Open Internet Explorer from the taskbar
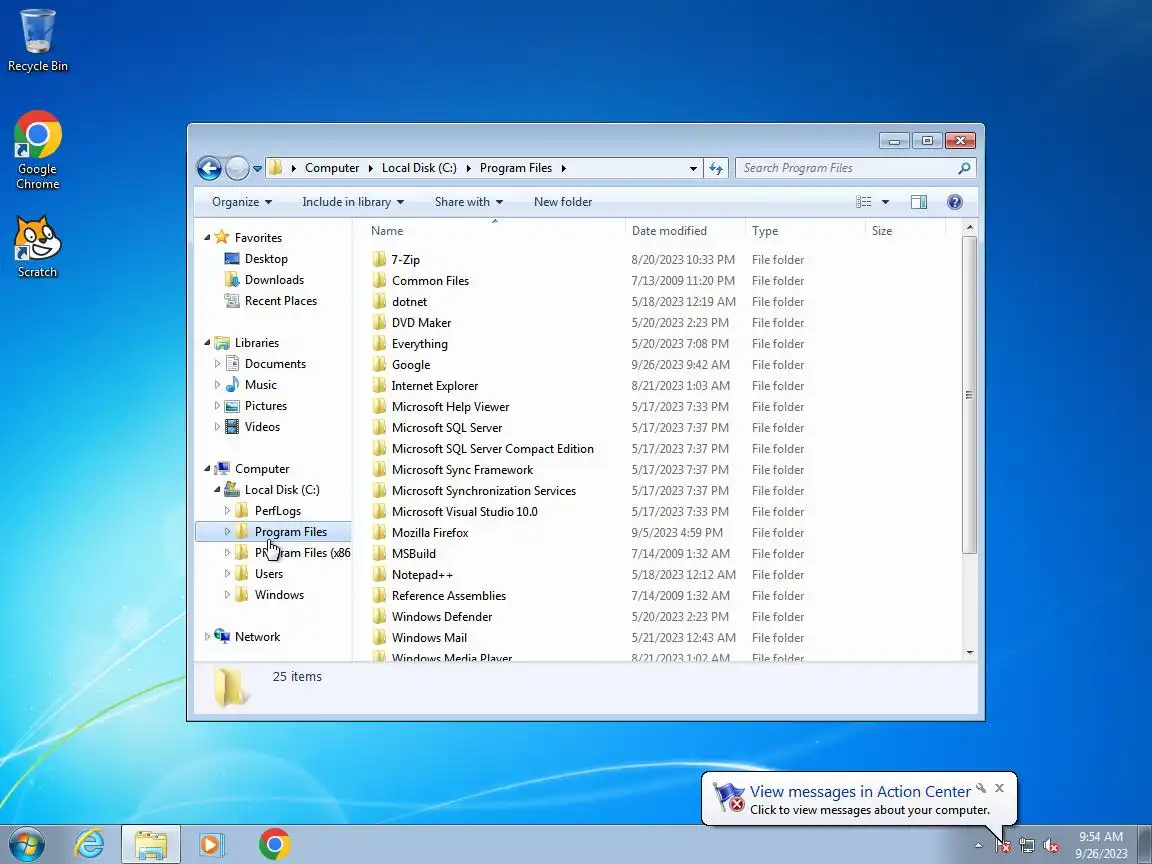The image size is (1152, 864). click(x=90, y=844)
